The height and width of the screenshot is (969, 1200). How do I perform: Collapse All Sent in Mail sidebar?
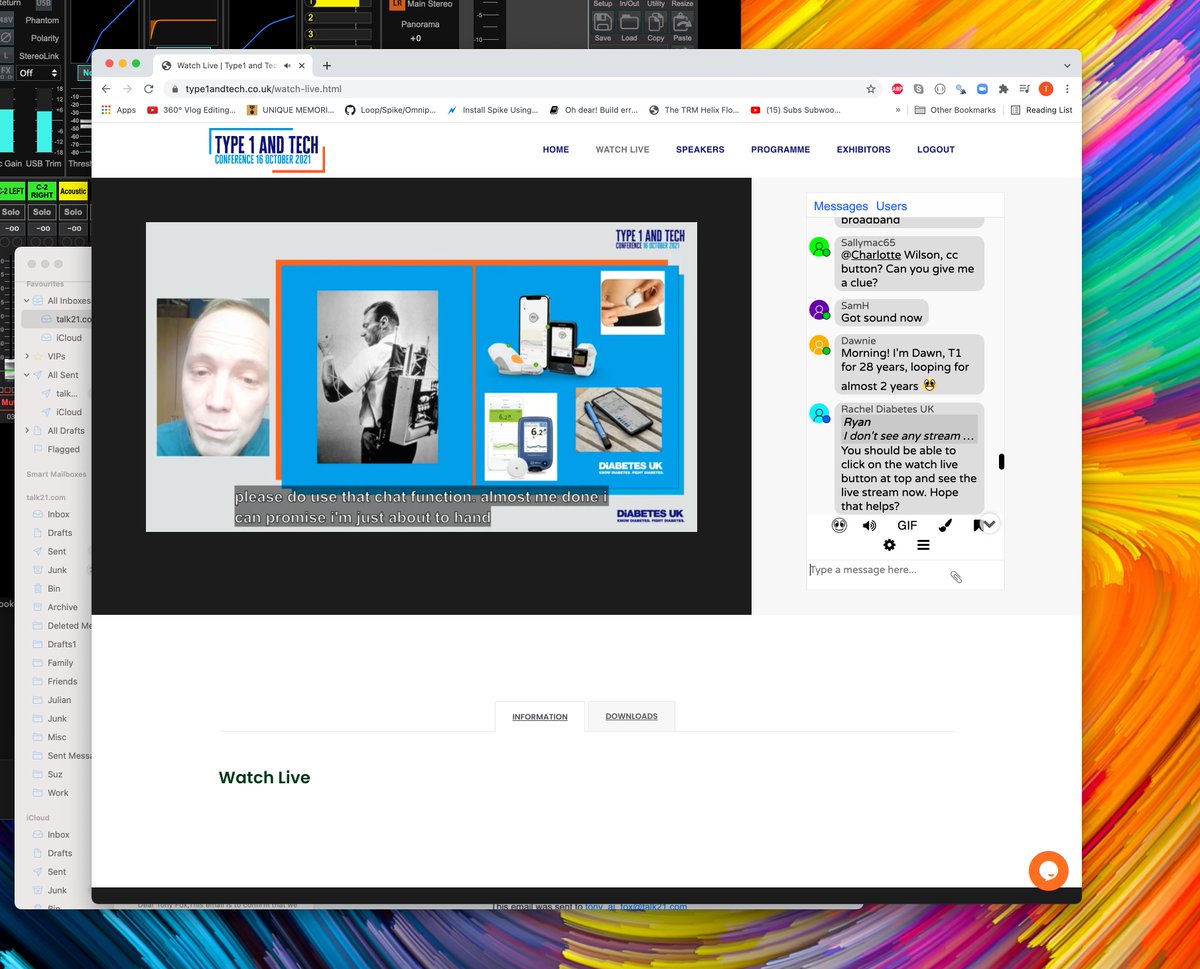[27, 375]
